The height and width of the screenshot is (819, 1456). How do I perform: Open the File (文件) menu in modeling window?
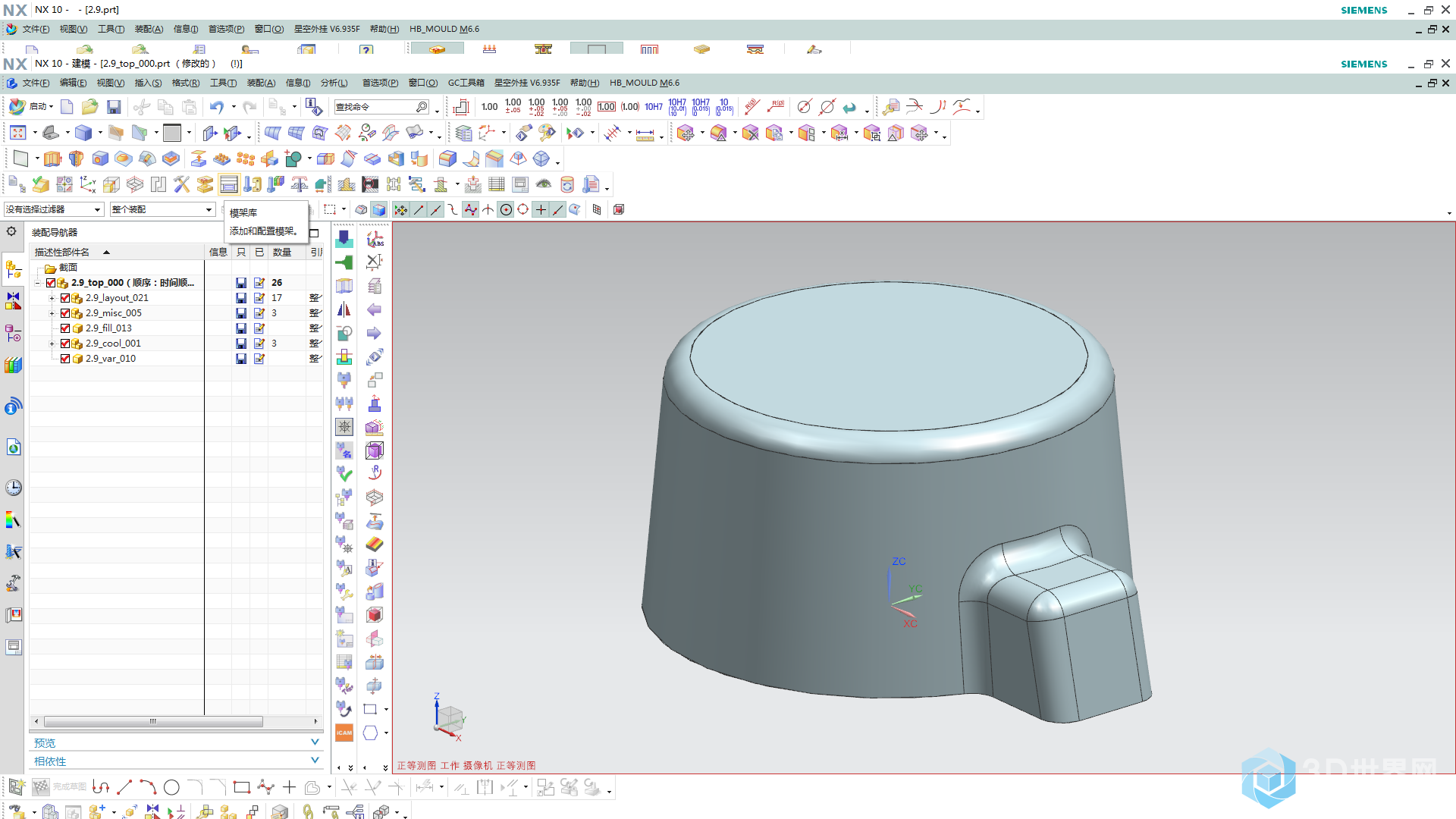pyautogui.click(x=36, y=83)
